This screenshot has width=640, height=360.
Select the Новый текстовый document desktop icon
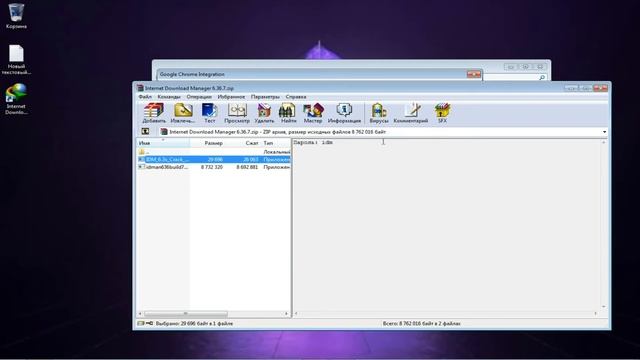[16, 60]
